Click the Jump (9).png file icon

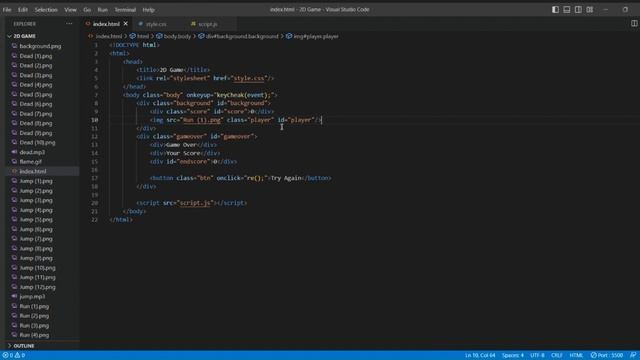click(14, 258)
